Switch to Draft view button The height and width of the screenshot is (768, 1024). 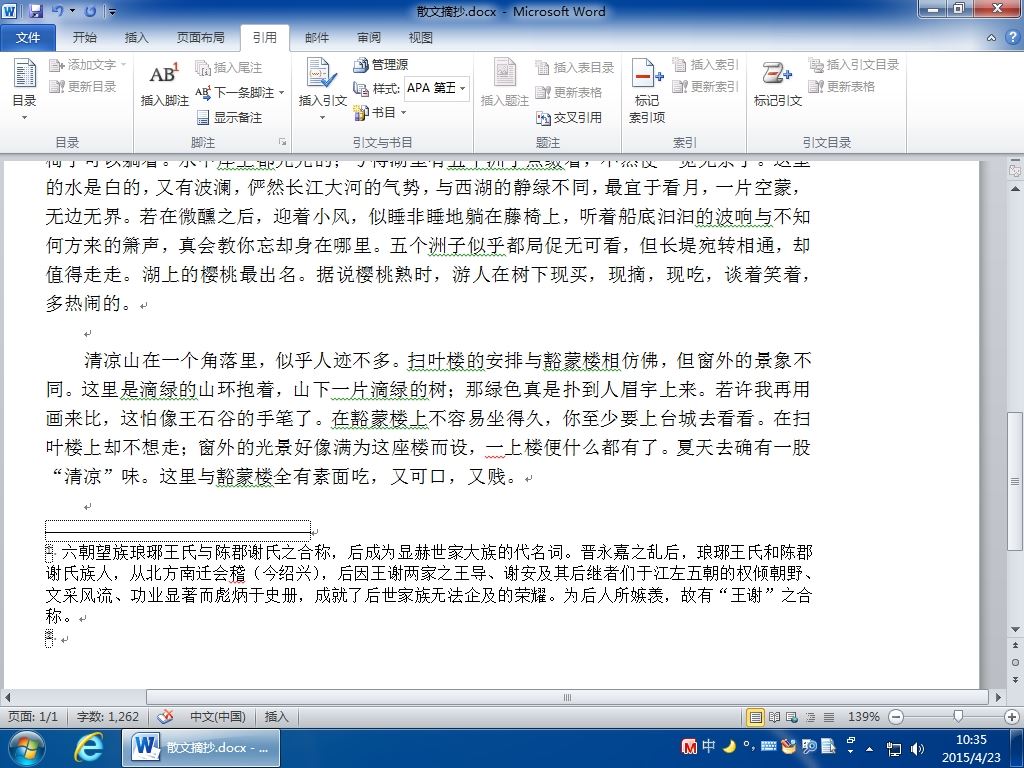click(829, 716)
